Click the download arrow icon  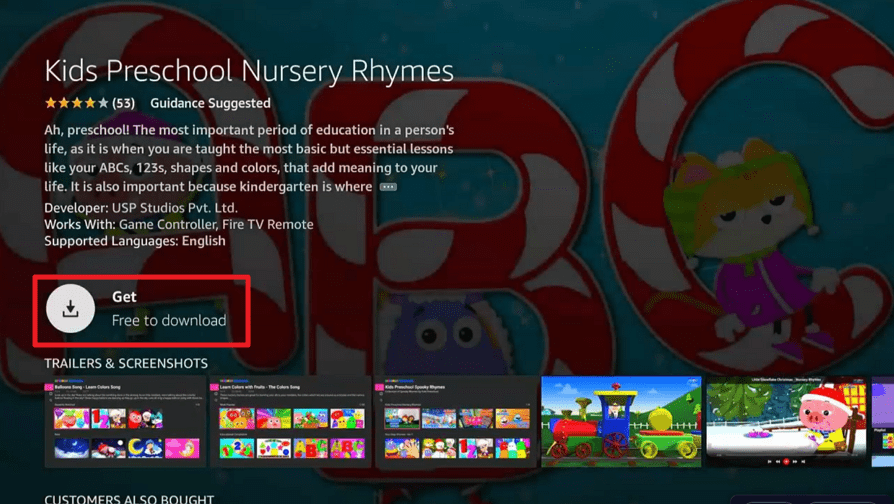pos(70,308)
